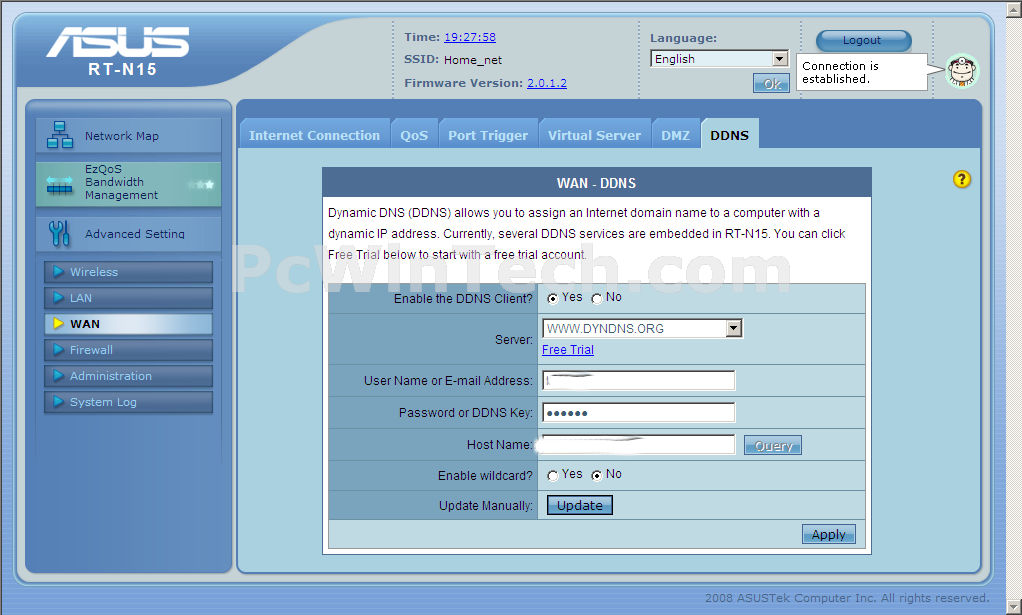The image size is (1022, 615).
Task: Click the User Name or E-mail Address field
Action: [x=639, y=380]
